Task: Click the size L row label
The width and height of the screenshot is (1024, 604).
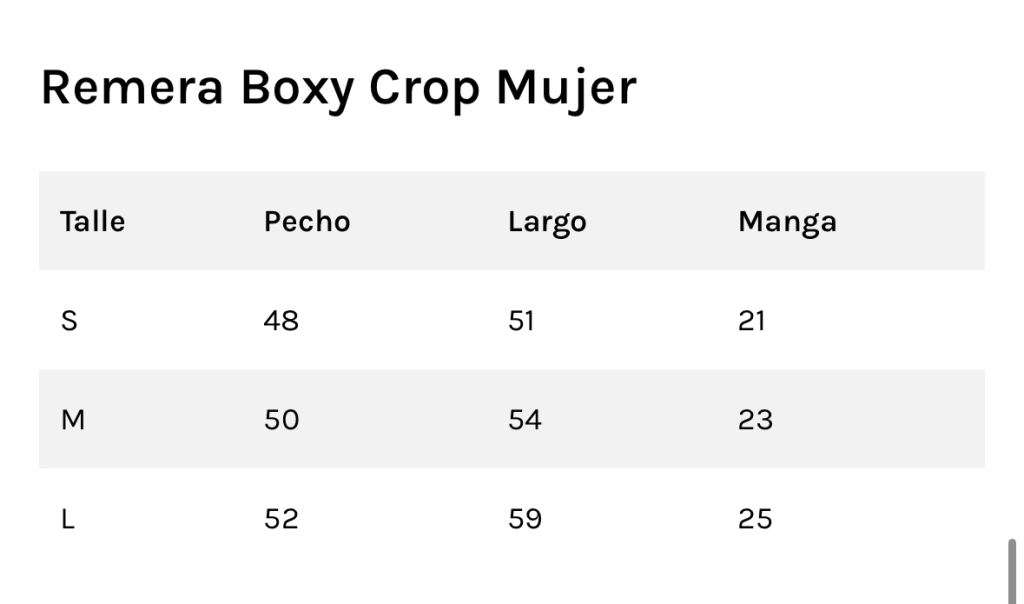Action: [x=68, y=519]
